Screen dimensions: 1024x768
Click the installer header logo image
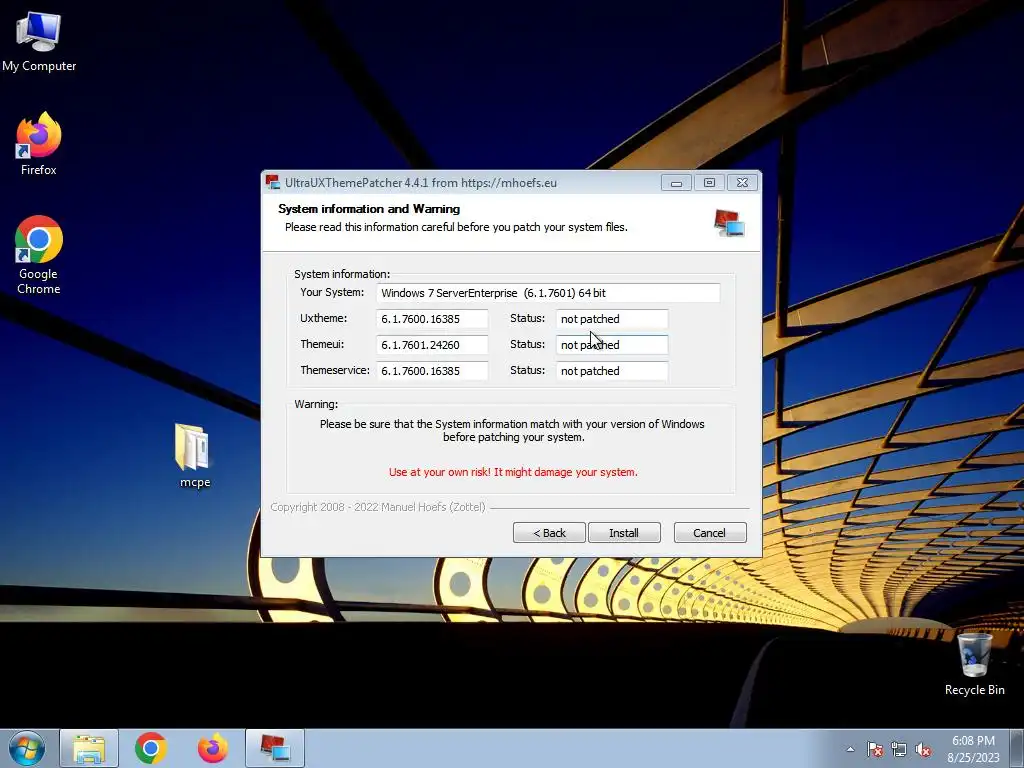coord(729,223)
